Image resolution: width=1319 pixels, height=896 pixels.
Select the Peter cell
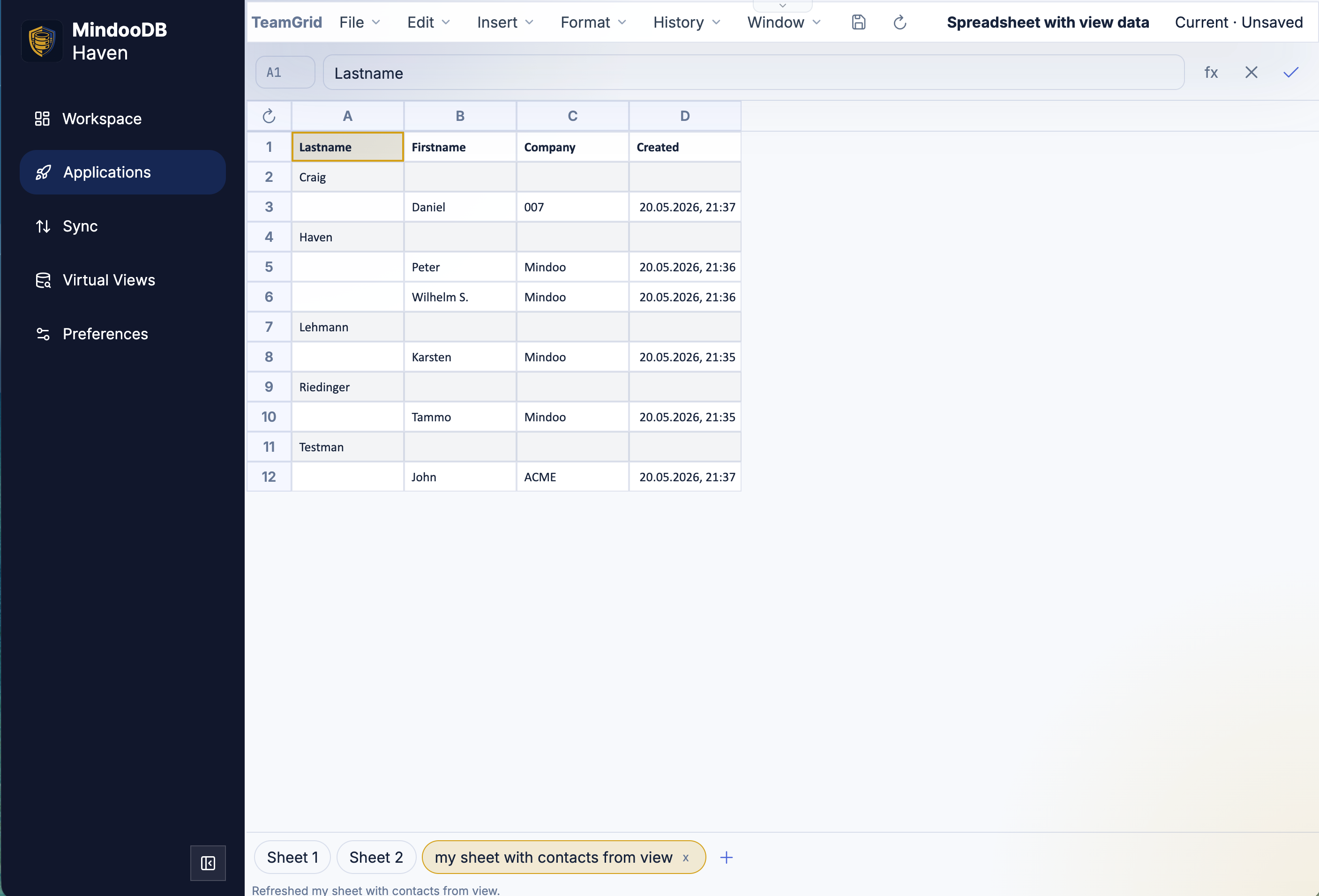[x=460, y=267]
